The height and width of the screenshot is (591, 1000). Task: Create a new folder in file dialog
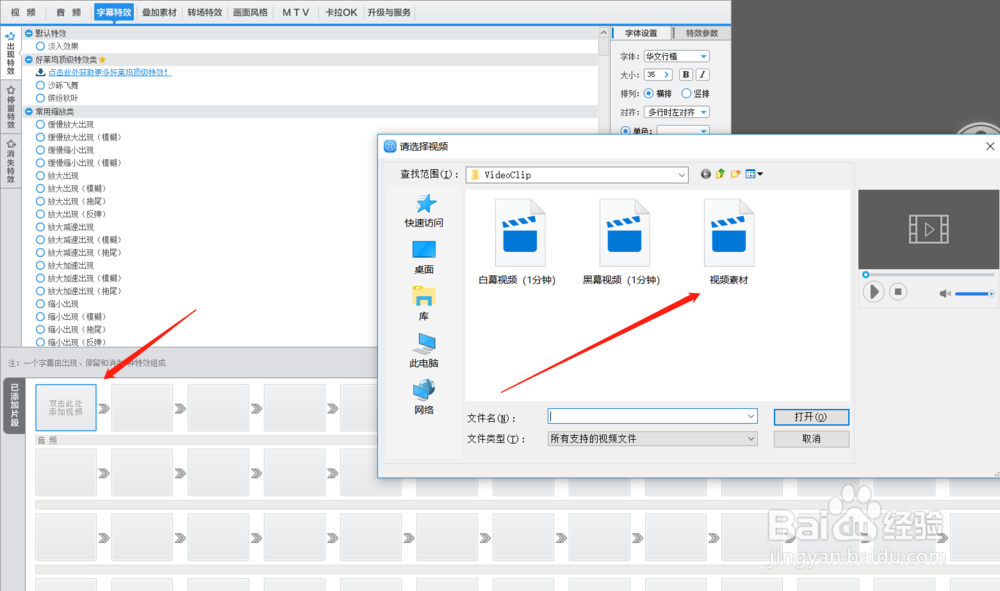coord(735,174)
